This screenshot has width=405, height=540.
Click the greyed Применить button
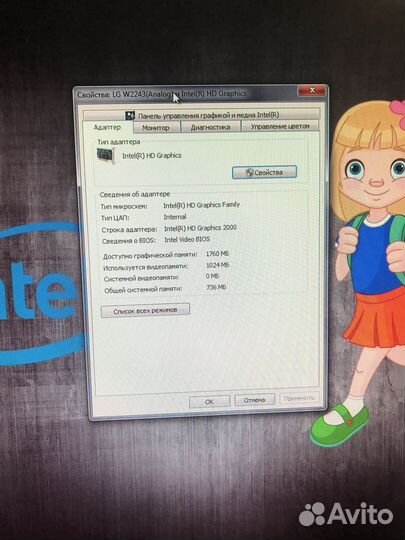[x=299, y=398]
